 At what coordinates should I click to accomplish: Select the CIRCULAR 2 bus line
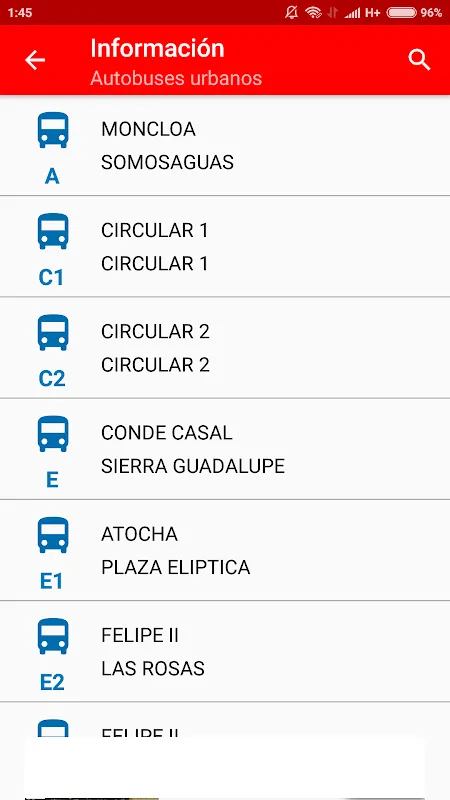(225, 347)
